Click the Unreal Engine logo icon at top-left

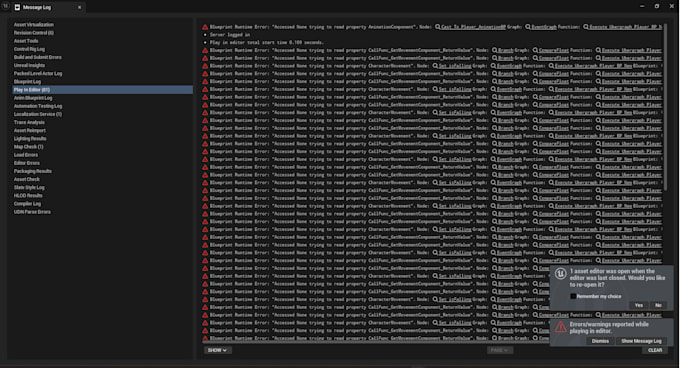tap(5, 6)
